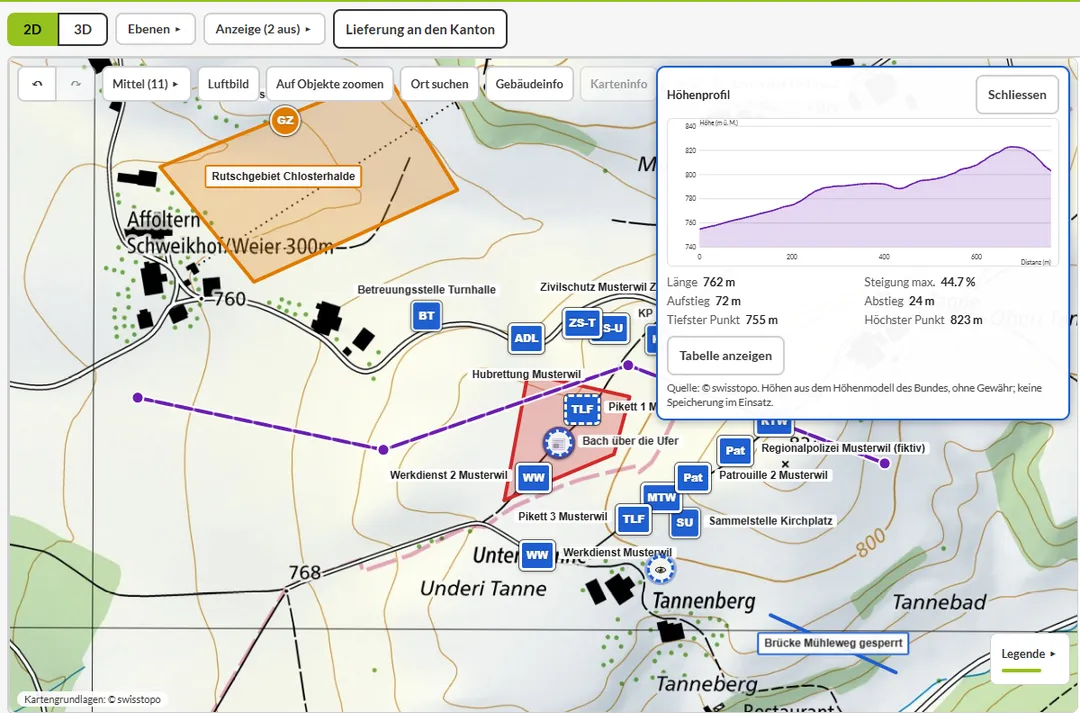Click the eye observation marker near Tannenberg
The image size is (1080, 713).
(661, 570)
